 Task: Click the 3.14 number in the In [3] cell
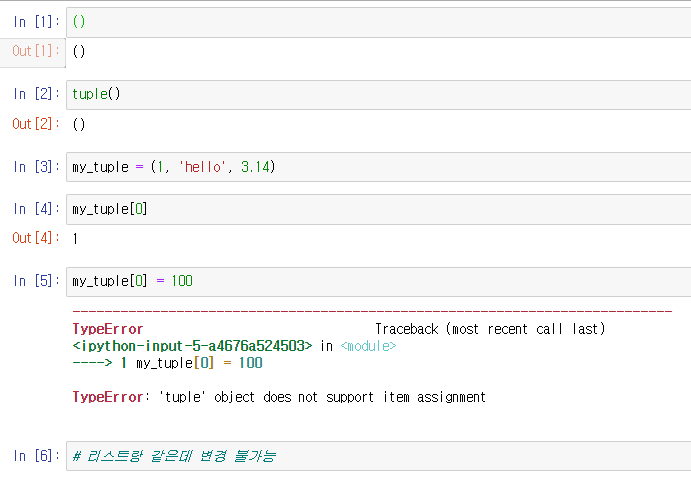[x=255, y=167]
